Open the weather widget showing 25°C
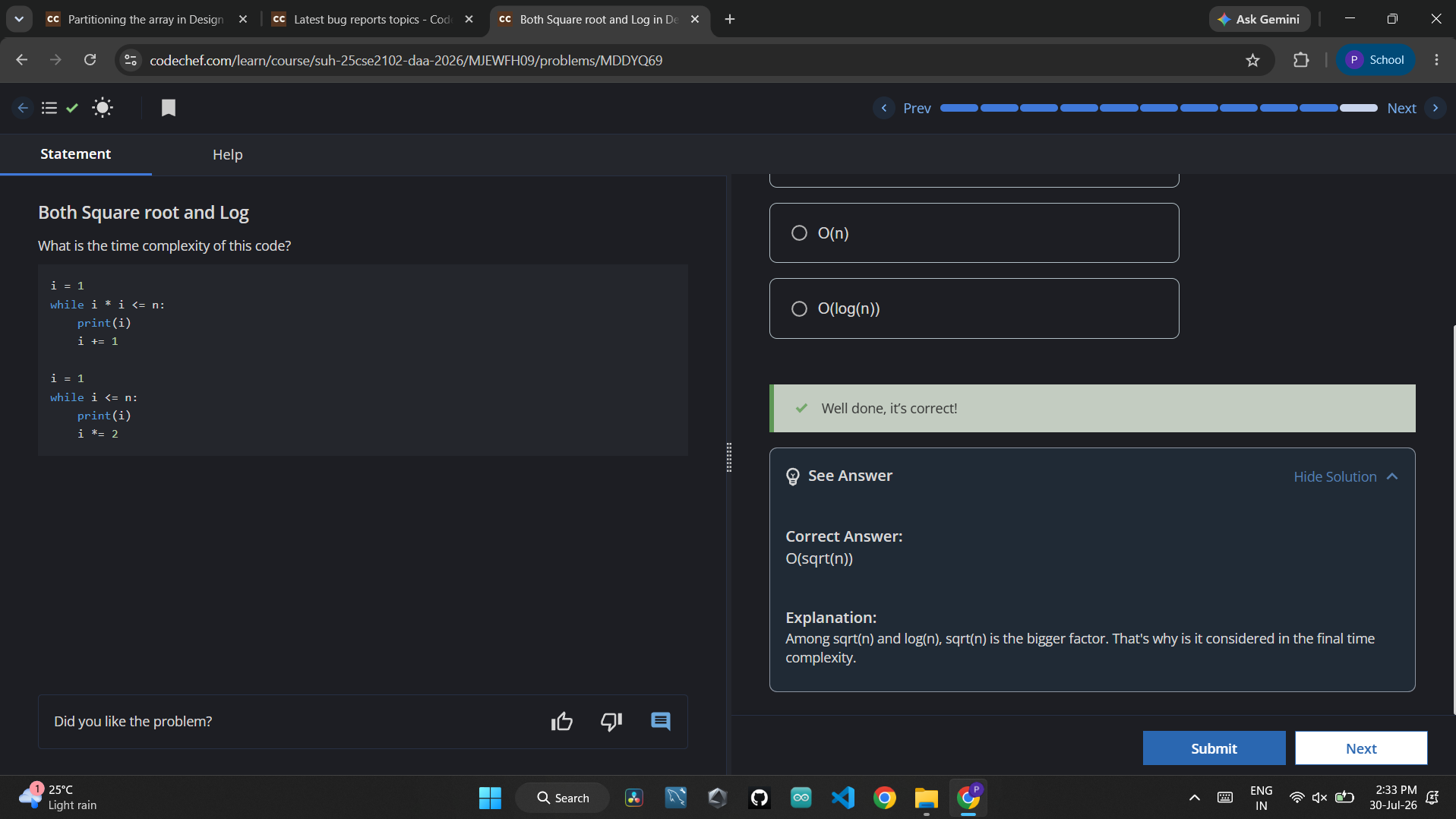 tap(58, 798)
